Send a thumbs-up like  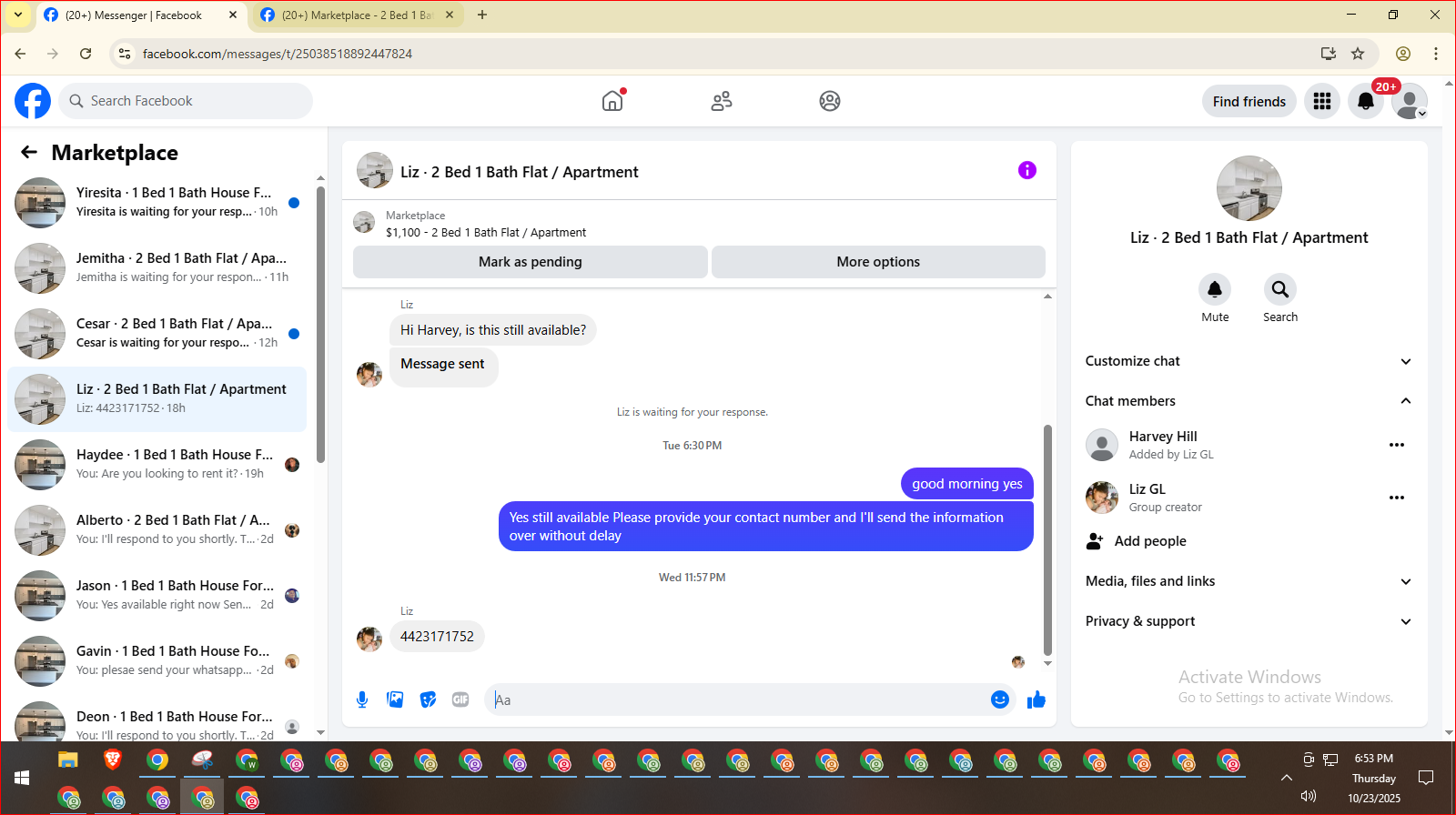pos(1036,699)
